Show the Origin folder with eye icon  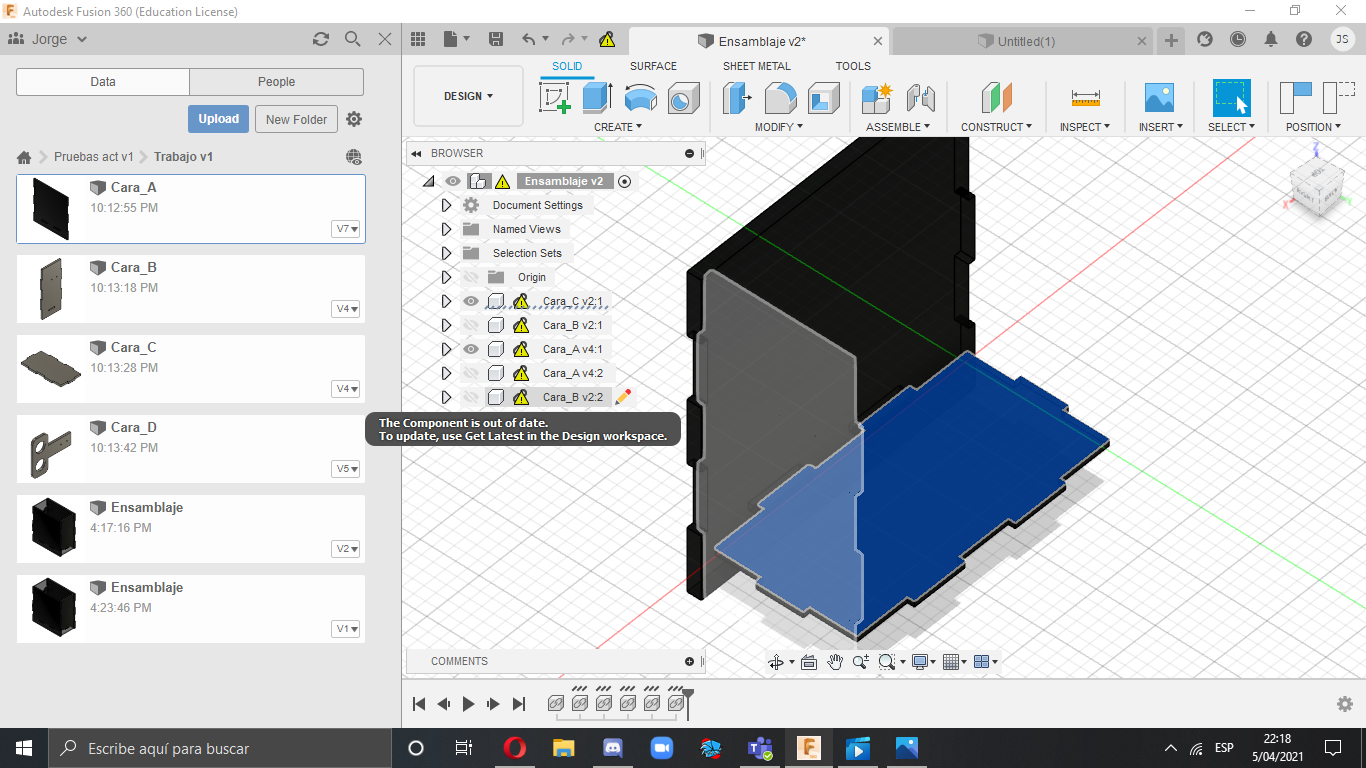pyautogui.click(x=471, y=277)
